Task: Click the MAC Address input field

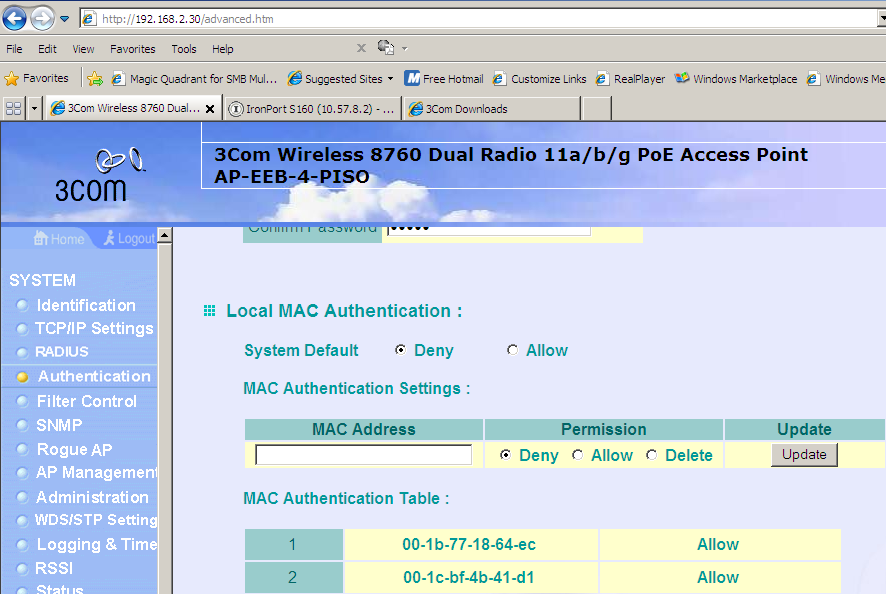Action: (363, 455)
